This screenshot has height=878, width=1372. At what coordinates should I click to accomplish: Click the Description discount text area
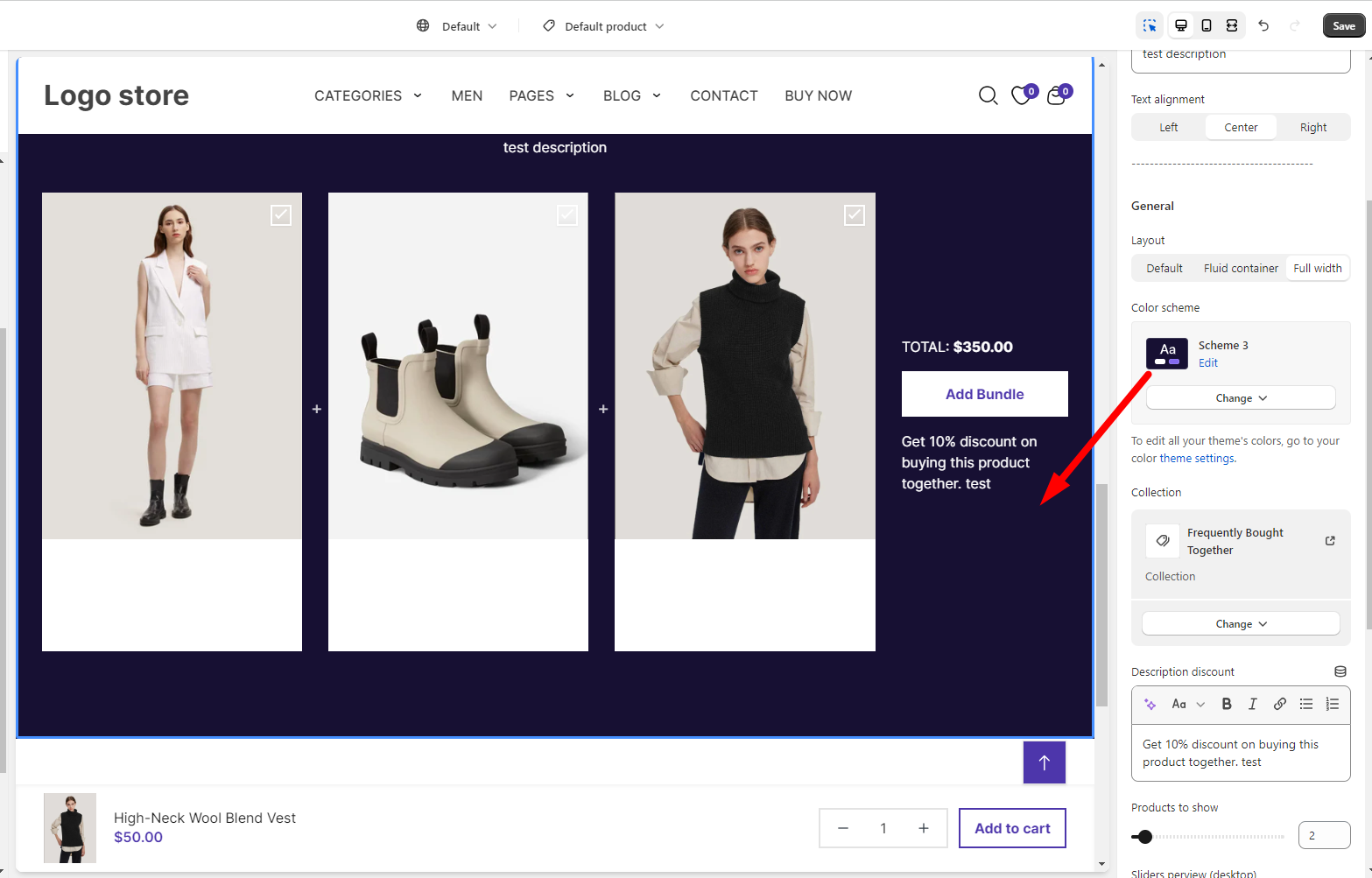click(1241, 753)
